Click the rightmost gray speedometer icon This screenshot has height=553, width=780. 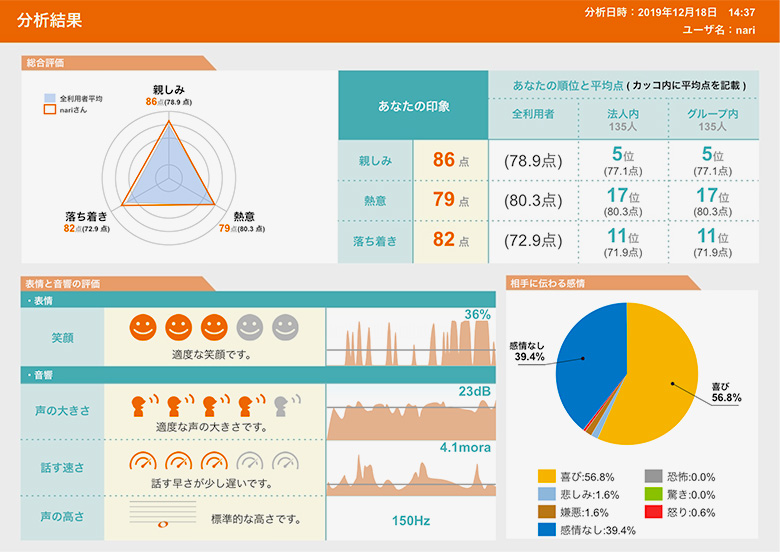tap(286, 462)
